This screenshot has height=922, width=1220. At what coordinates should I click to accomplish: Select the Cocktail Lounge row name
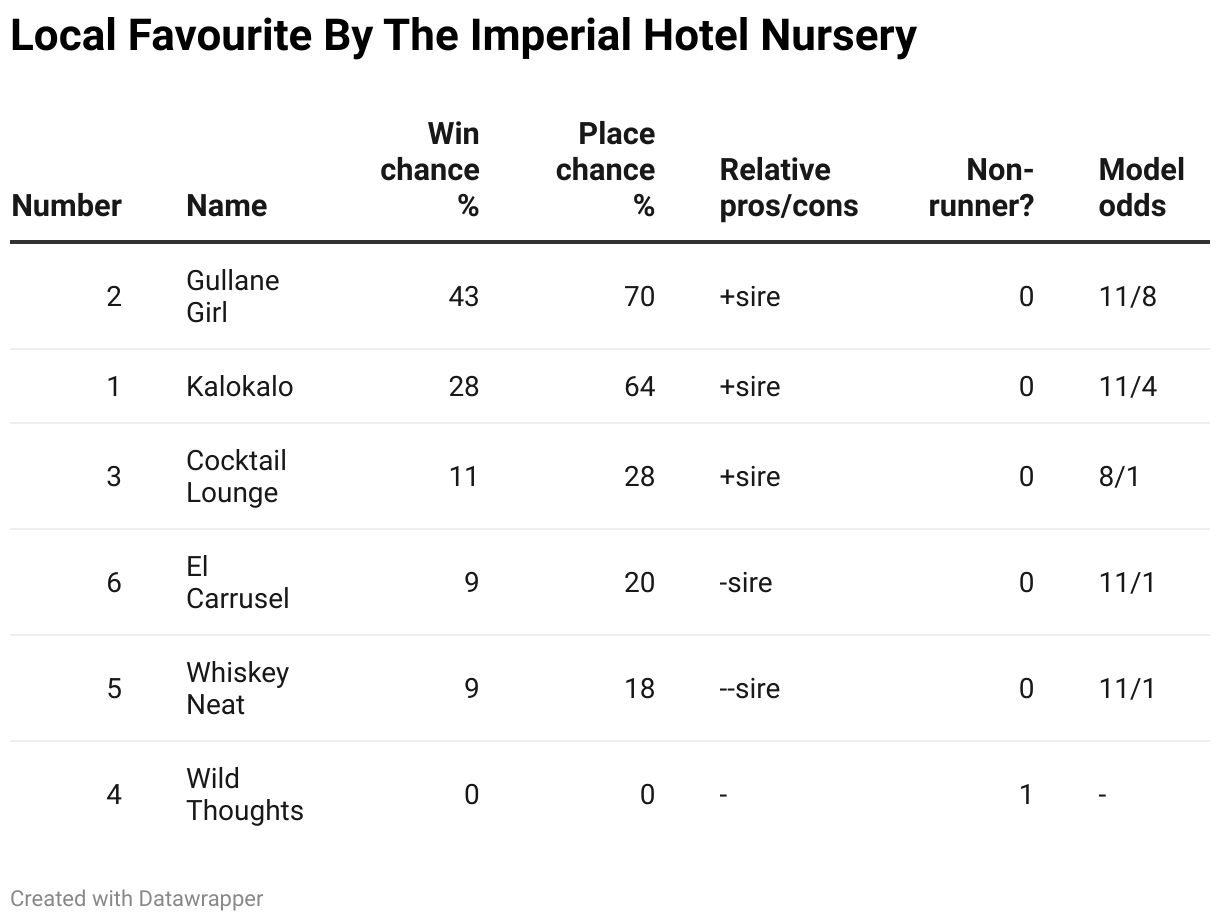pyautogui.click(x=237, y=477)
